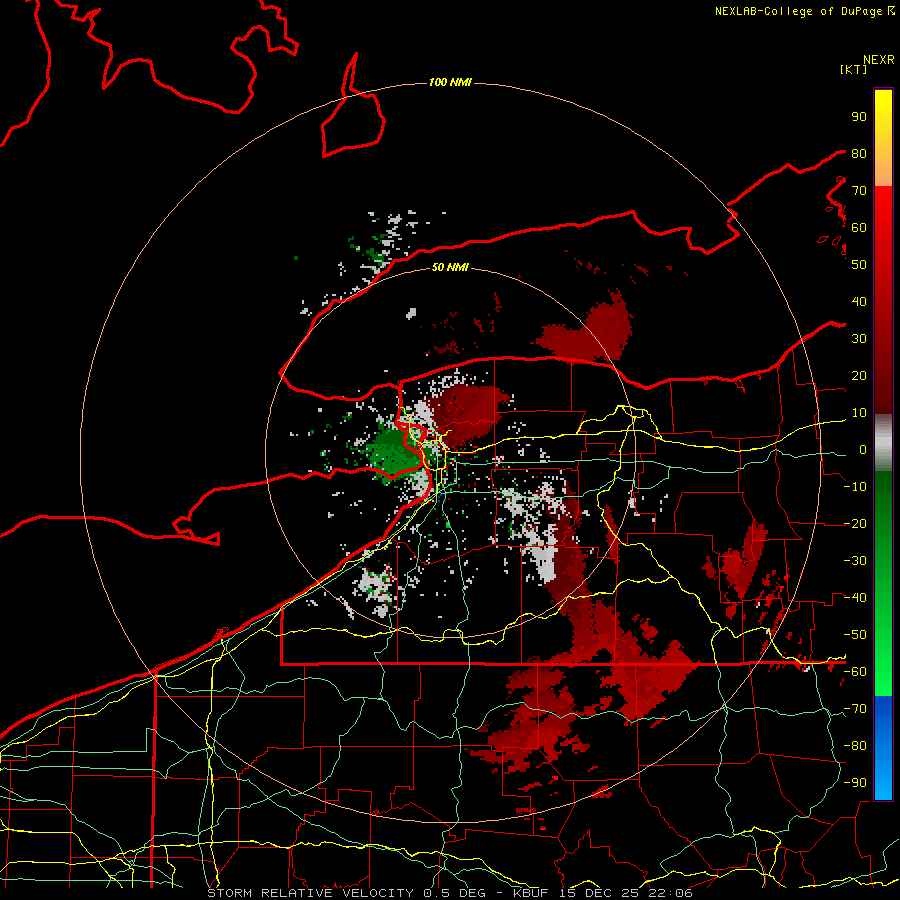Click the 80 value on the velocity scale
The height and width of the screenshot is (900, 900).
pyautogui.click(x=859, y=153)
